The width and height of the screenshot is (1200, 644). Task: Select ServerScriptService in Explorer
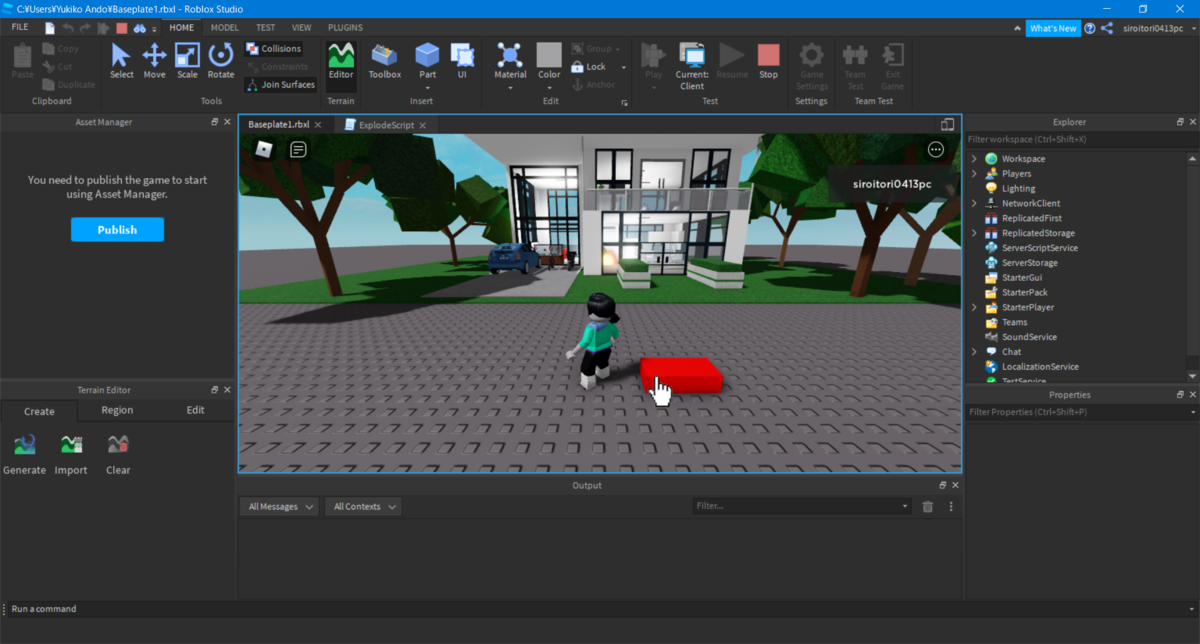(1039, 248)
